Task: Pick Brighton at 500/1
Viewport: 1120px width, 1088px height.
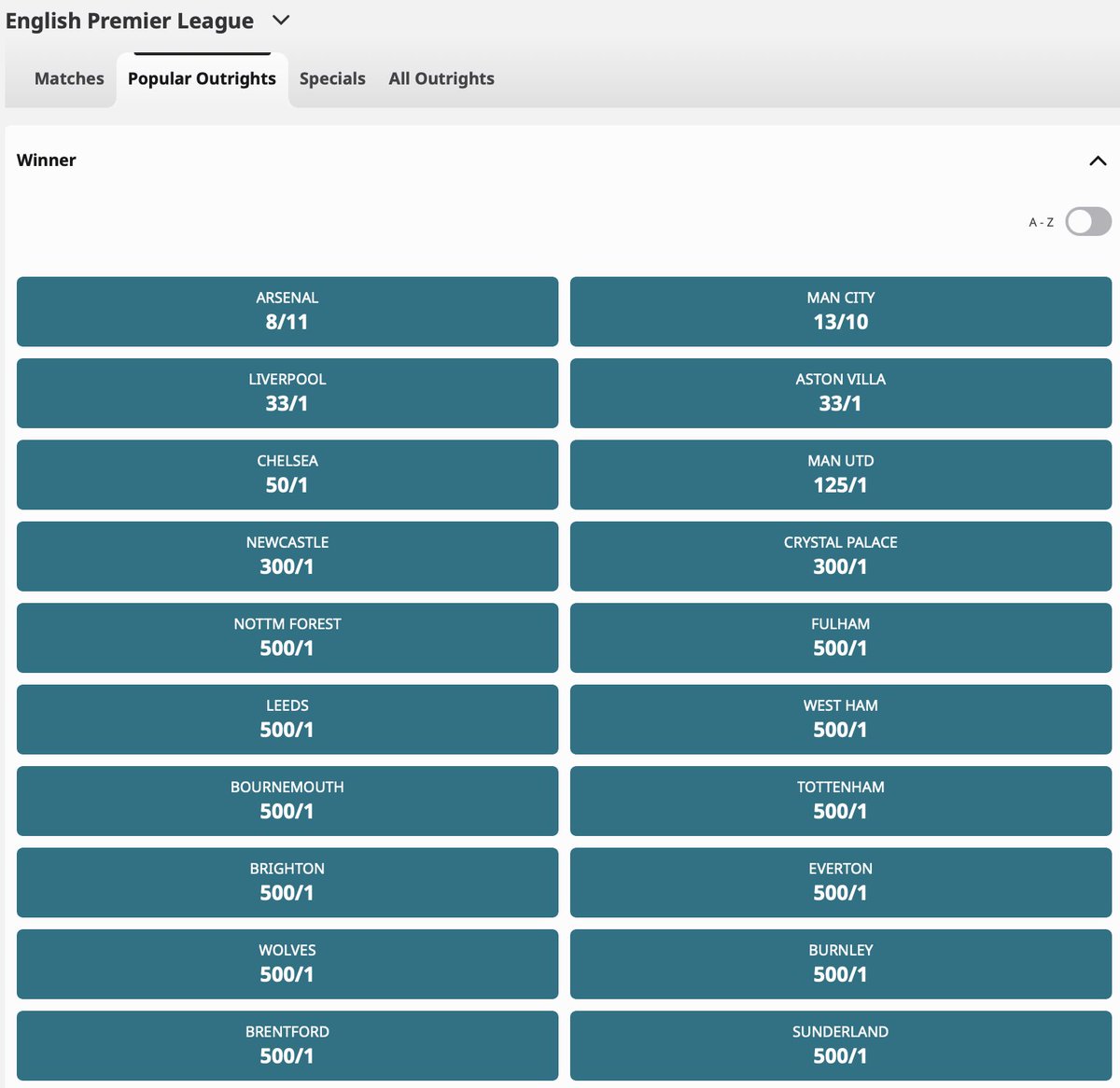Action: pos(287,883)
